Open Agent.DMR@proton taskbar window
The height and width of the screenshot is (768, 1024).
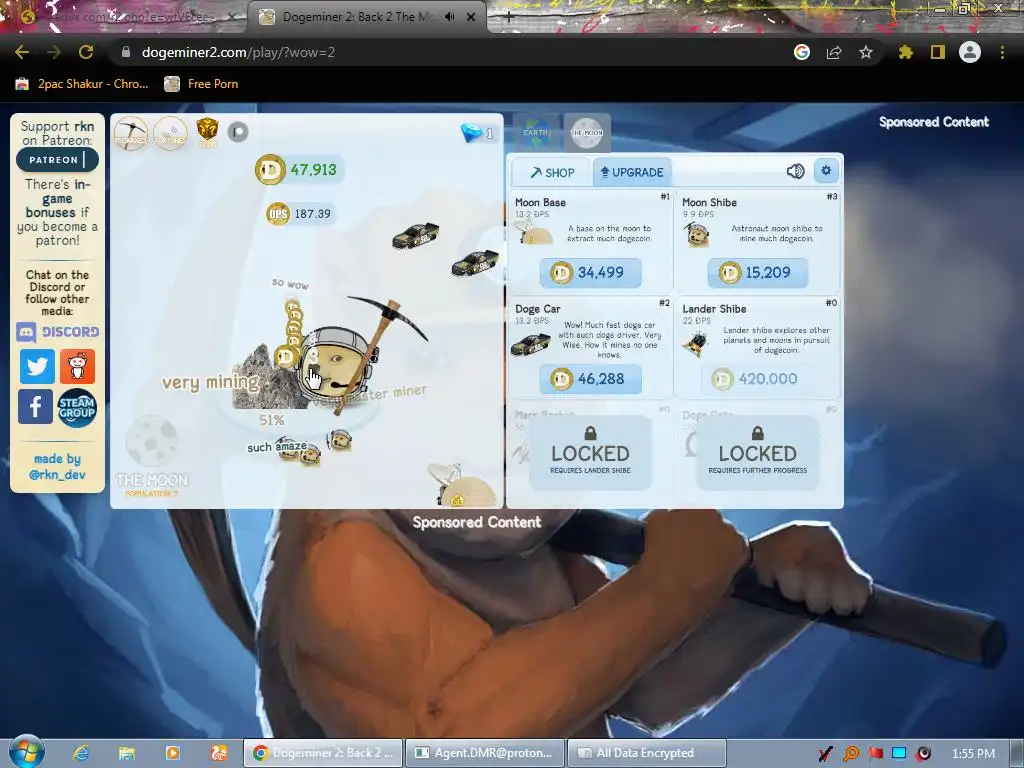click(x=486, y=753)
